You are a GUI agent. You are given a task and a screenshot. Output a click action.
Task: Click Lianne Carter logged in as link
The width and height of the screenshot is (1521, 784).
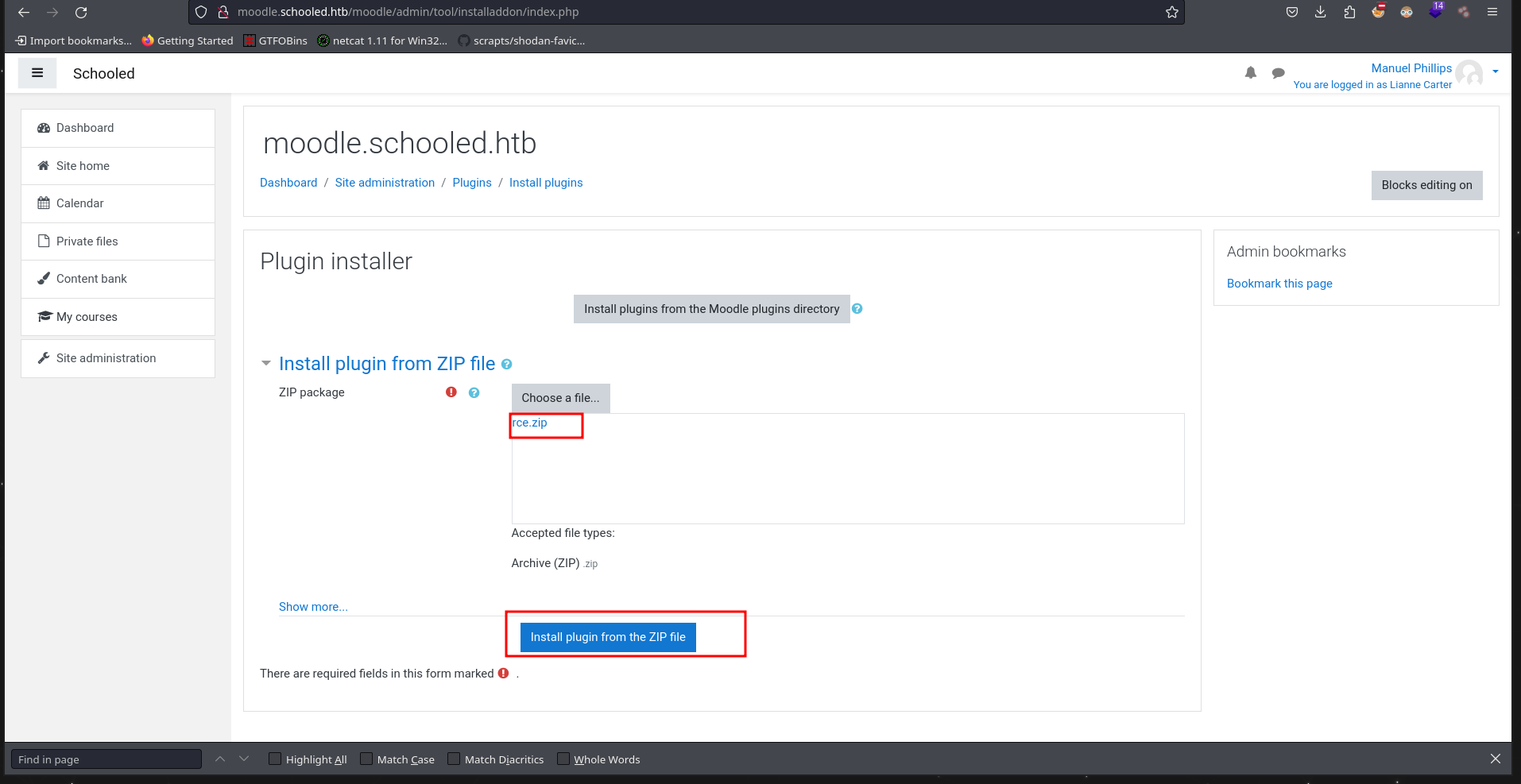tap(1421, 85)
